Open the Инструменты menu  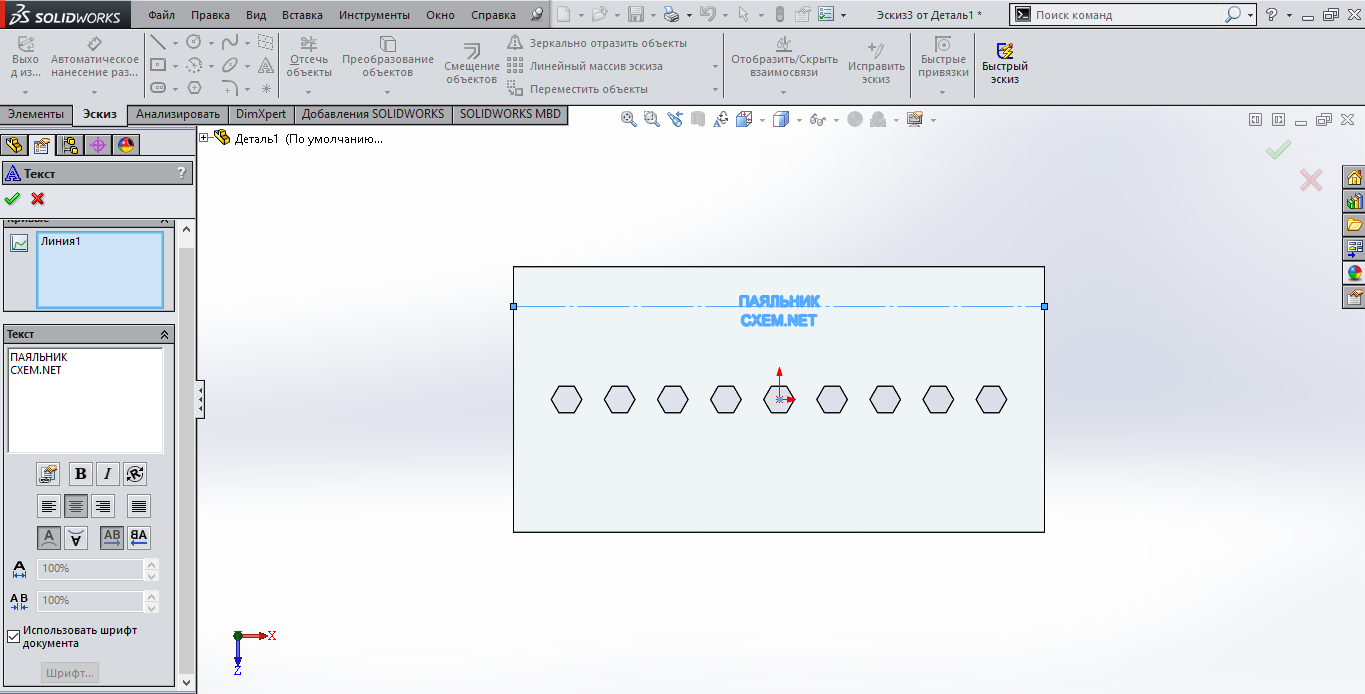[374, 15]
